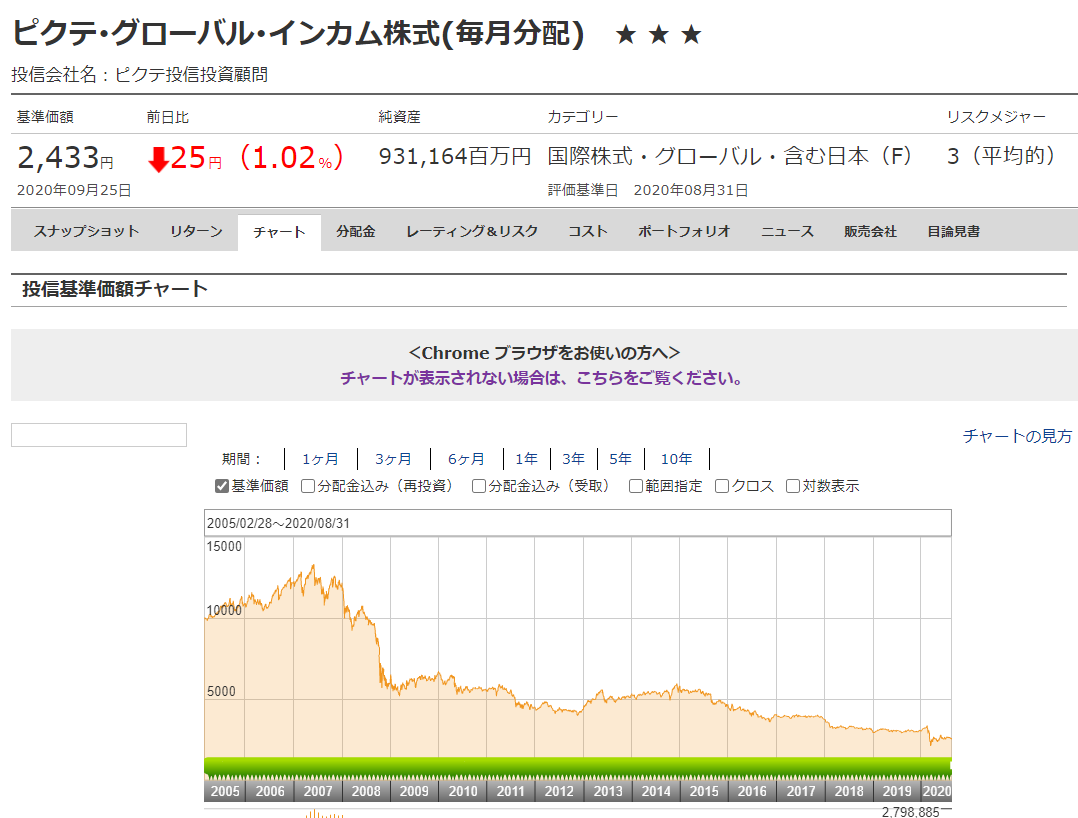The image size is (1078, 818).
Task: Click the fund title ピクテ・グローバル・インカム株式
Action: point(298,33)
